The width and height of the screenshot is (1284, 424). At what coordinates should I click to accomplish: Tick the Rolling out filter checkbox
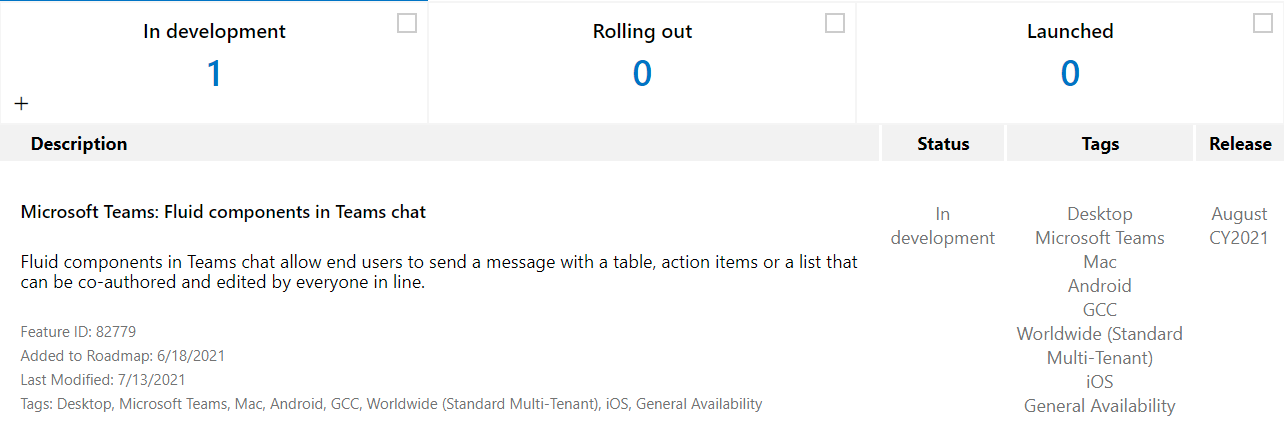click(835, 24)
